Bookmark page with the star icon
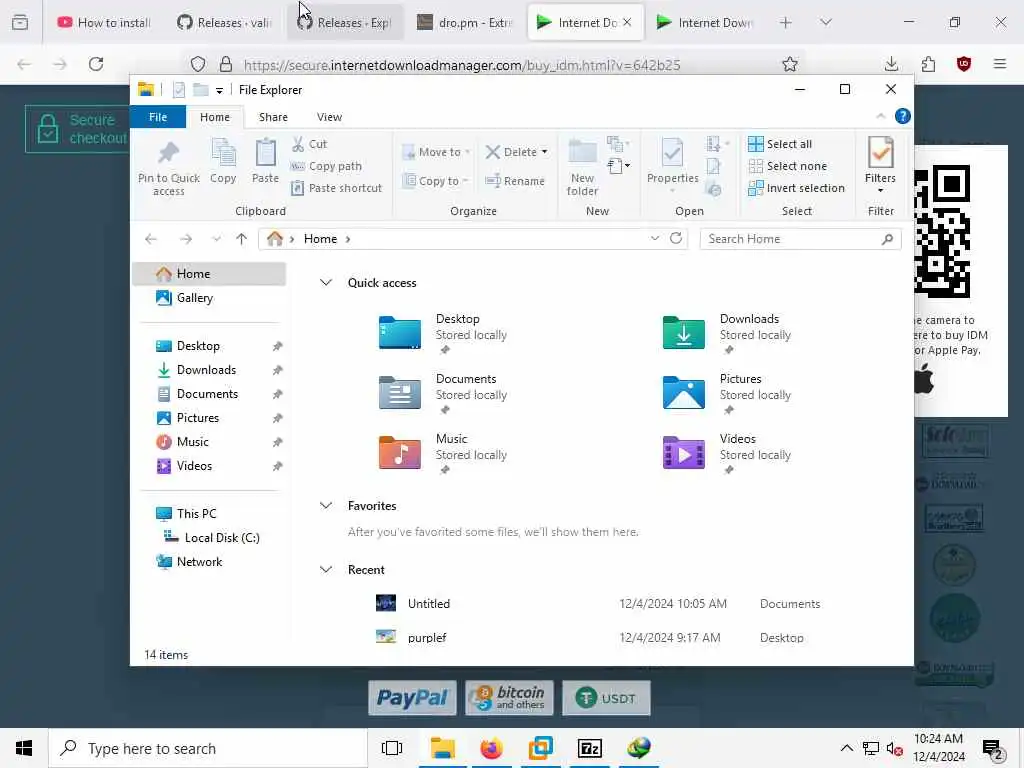 790,64
